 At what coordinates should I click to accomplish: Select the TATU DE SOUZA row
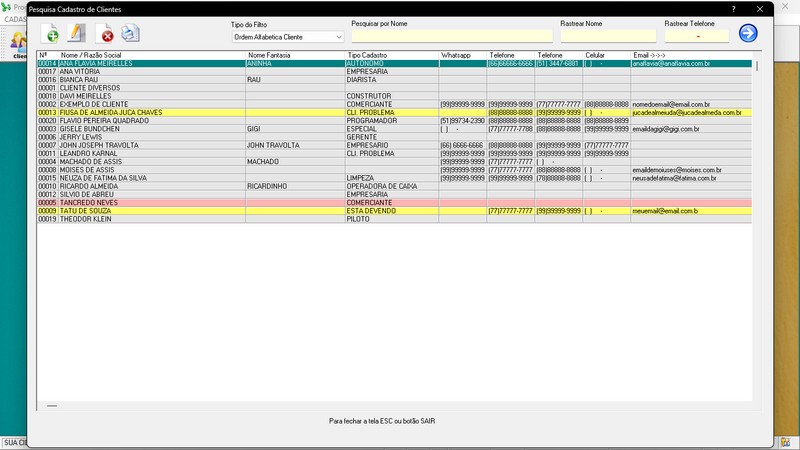[x=394, y=211]
